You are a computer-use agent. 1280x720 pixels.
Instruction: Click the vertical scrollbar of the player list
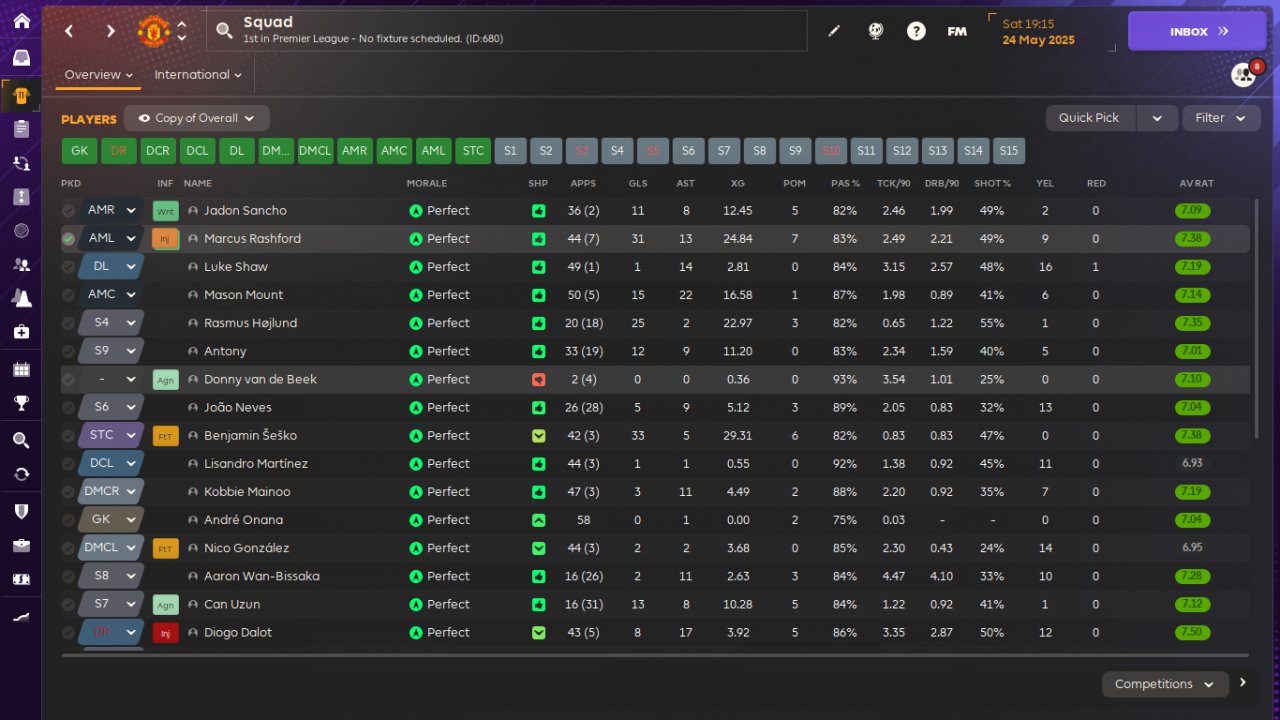pyautogui.click(x=1257, y=318)
